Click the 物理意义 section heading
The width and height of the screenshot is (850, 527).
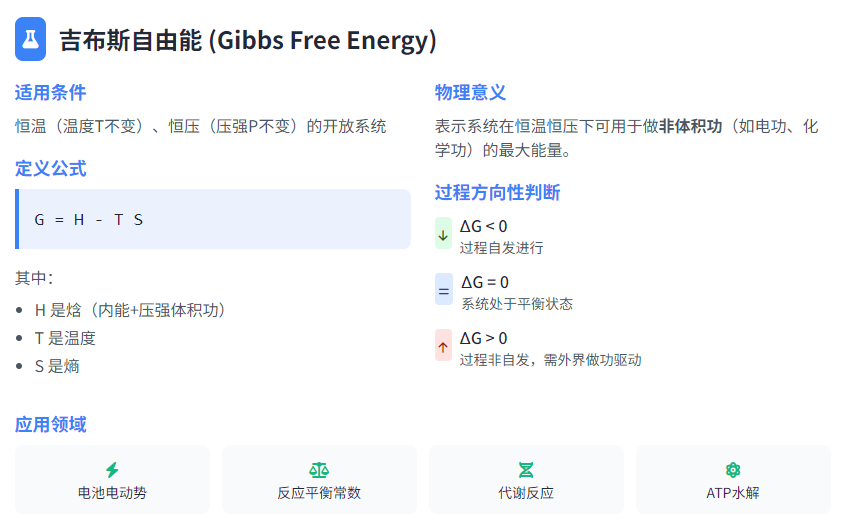[471, 93]
